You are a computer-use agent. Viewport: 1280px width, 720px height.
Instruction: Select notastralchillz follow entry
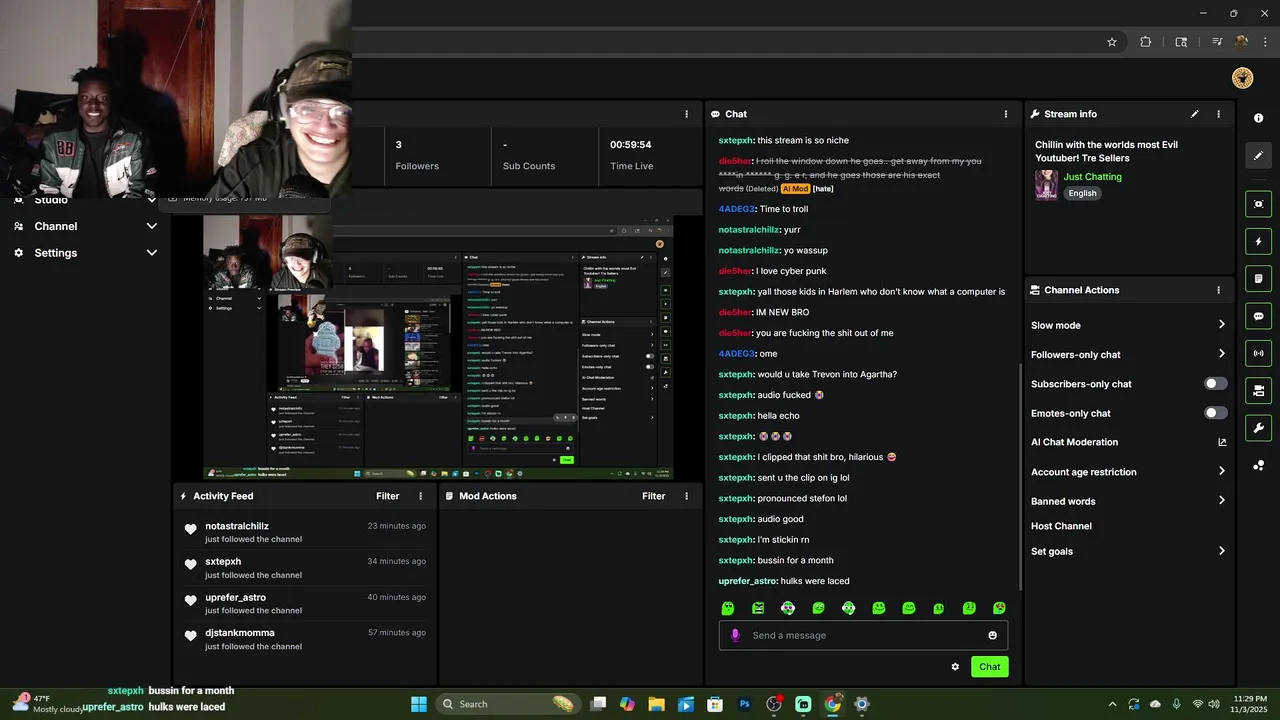tap(305, 532)
